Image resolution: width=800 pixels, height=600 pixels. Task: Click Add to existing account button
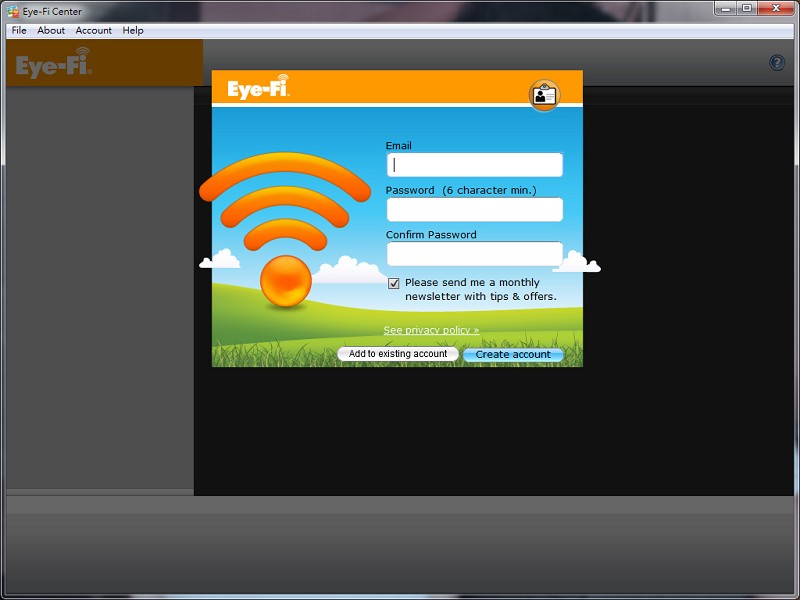click(x=398, y=354)
